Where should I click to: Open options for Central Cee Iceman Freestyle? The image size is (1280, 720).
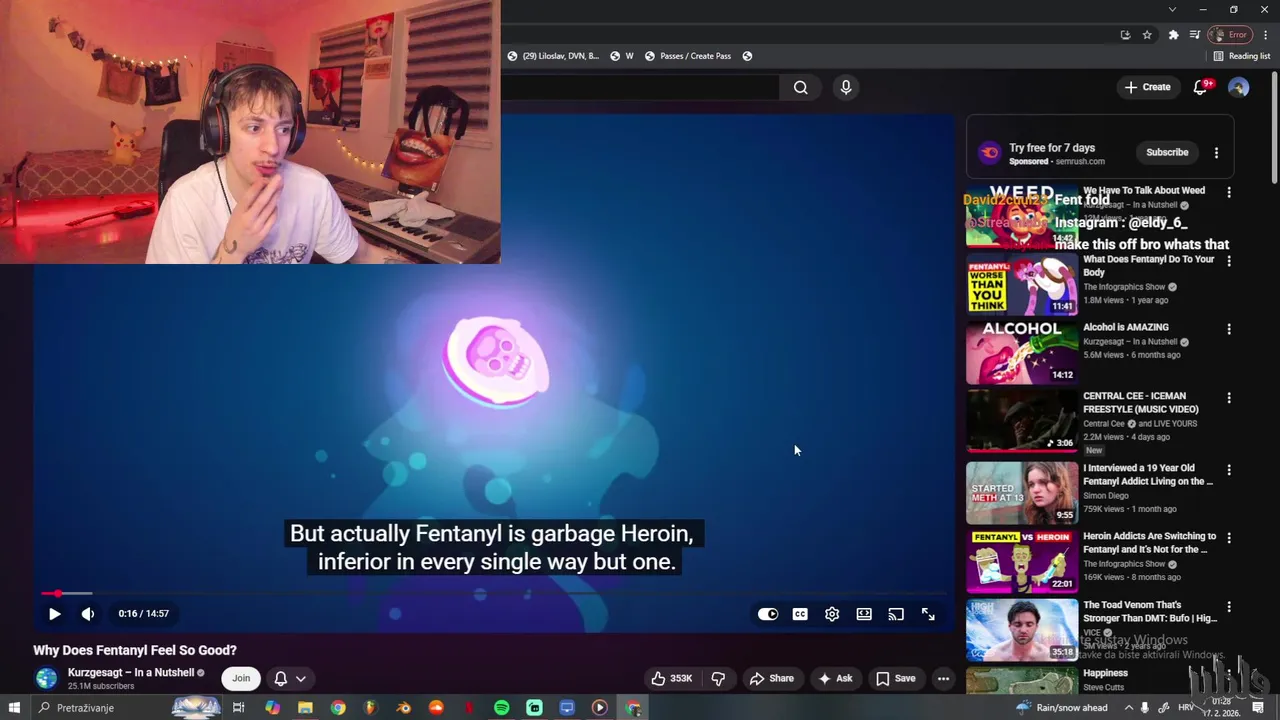[1229, 398]
